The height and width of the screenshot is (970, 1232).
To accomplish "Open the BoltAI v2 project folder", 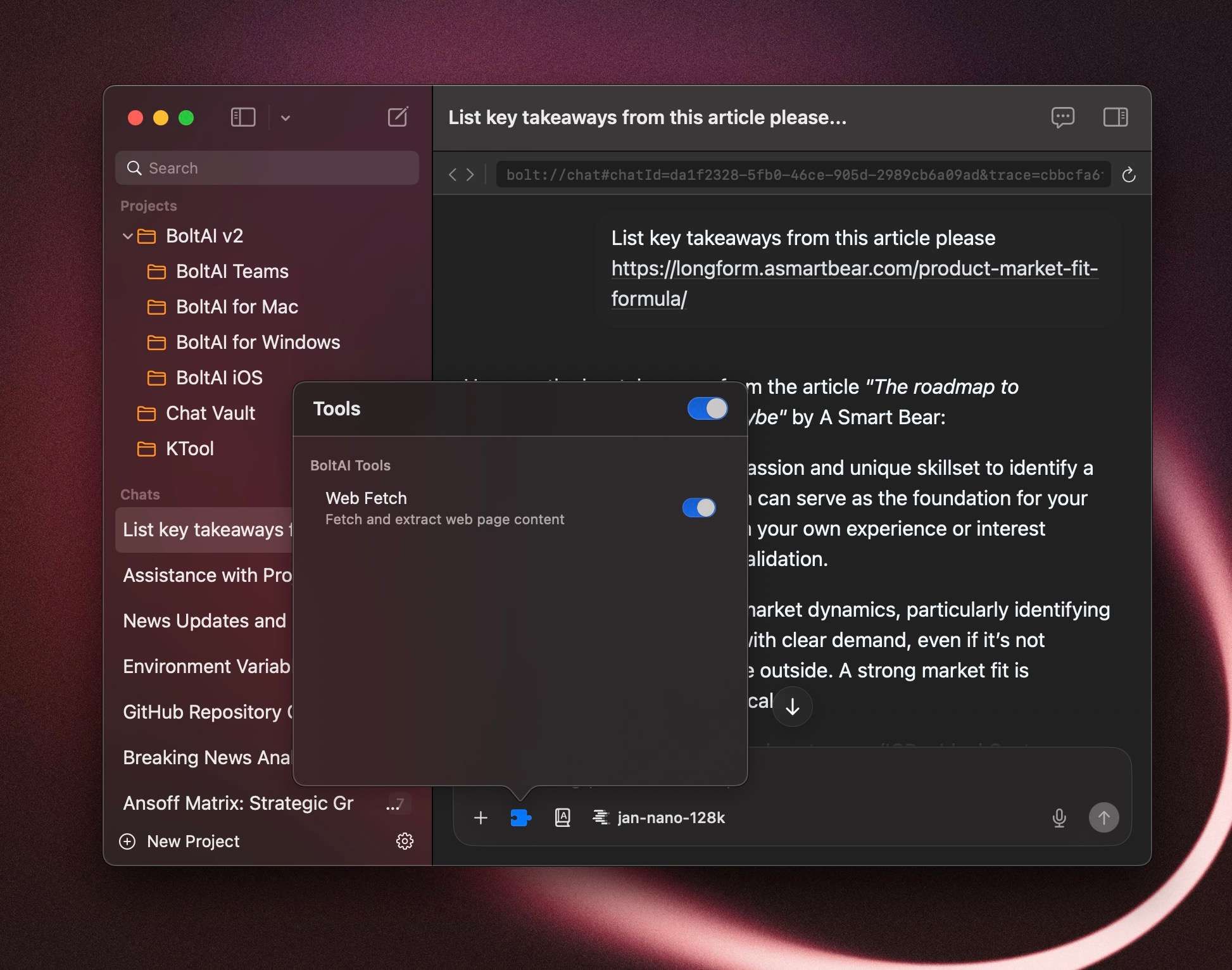I will [204, 236].
